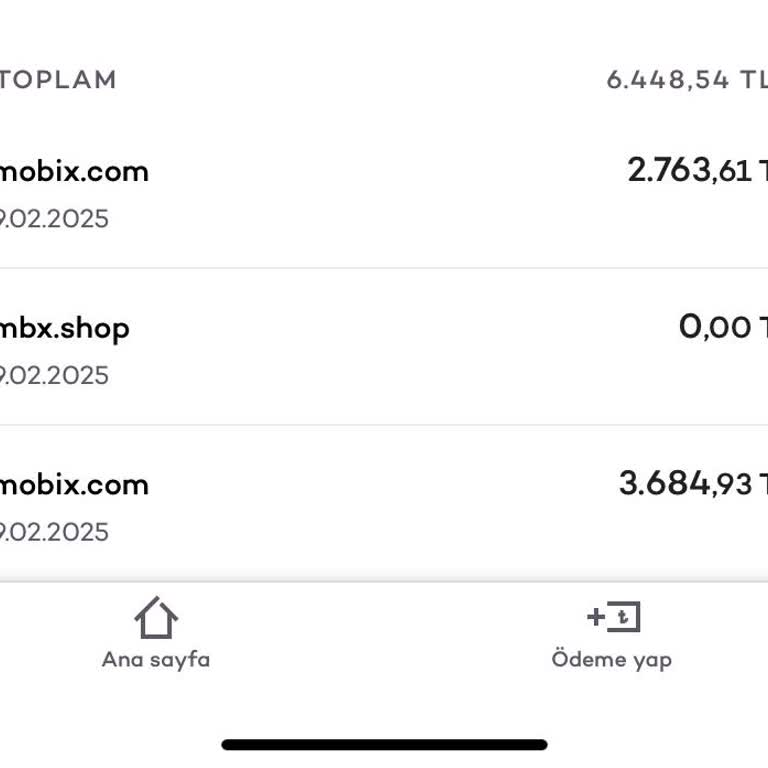Tap the 2.763,61 amount
The image size is (768, 768).
click(x=690, y=171)
